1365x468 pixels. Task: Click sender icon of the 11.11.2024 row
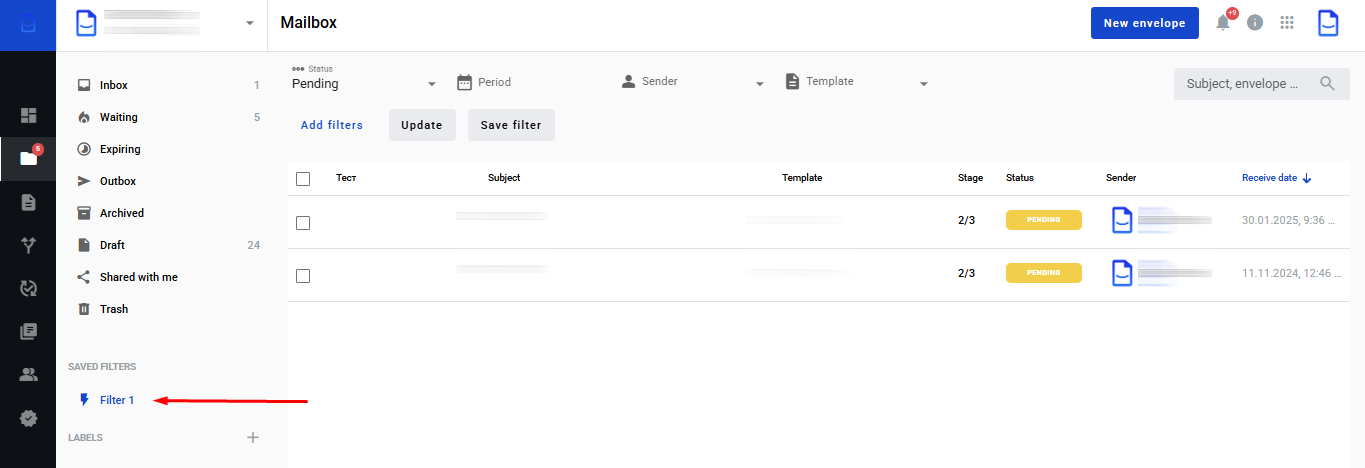pos(1123,273)
